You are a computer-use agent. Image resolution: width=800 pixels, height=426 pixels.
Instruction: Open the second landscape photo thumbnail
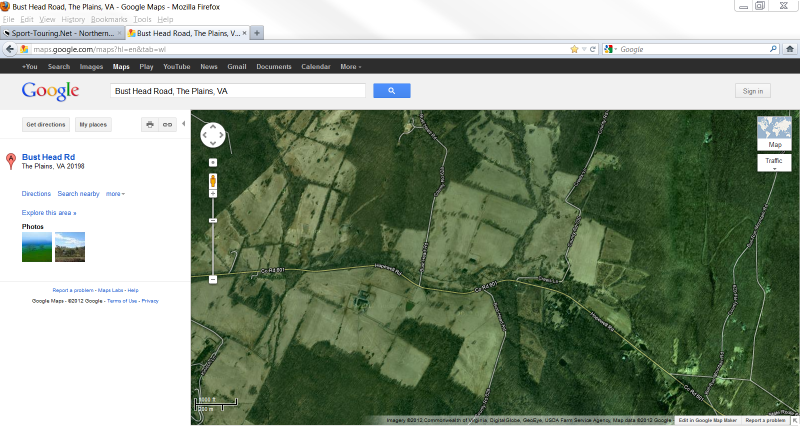(x=70, y=247)
